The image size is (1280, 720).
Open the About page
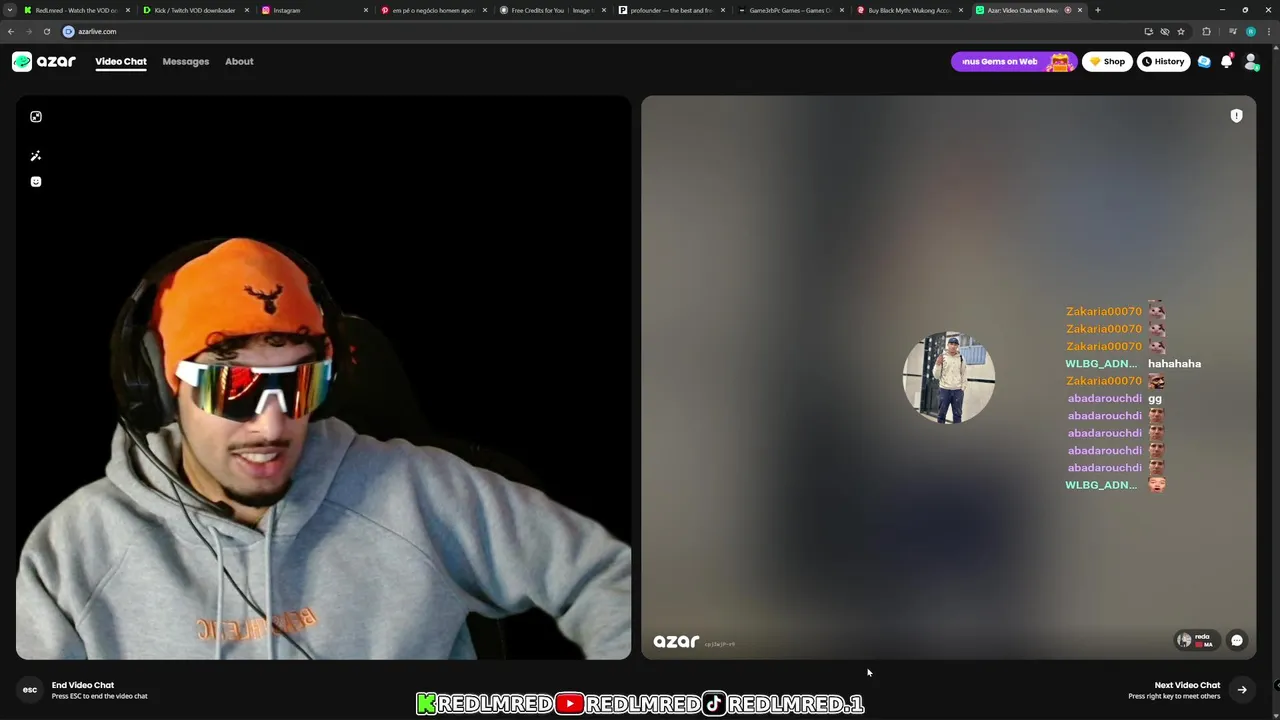point(239,62)
